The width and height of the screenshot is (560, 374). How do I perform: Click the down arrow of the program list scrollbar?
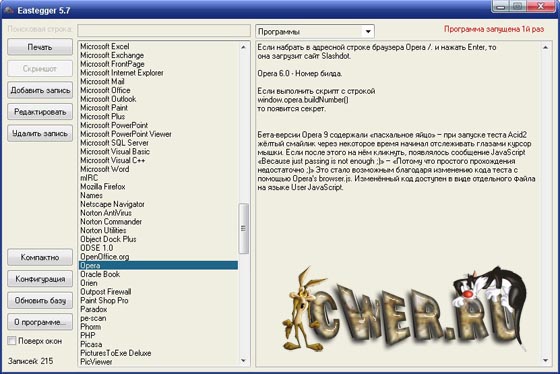244,360
